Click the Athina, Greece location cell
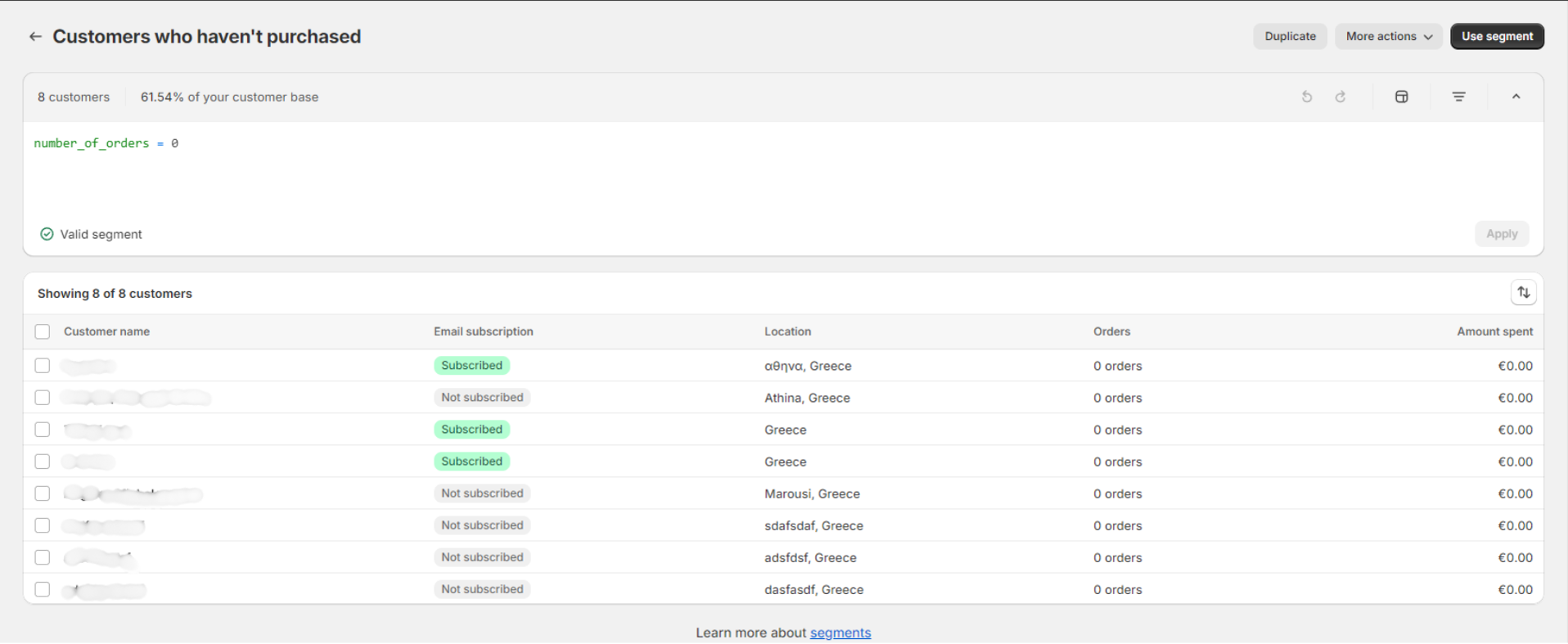Image resolution: width=1568 pixels, height=644 pixels. coord(807,398)
